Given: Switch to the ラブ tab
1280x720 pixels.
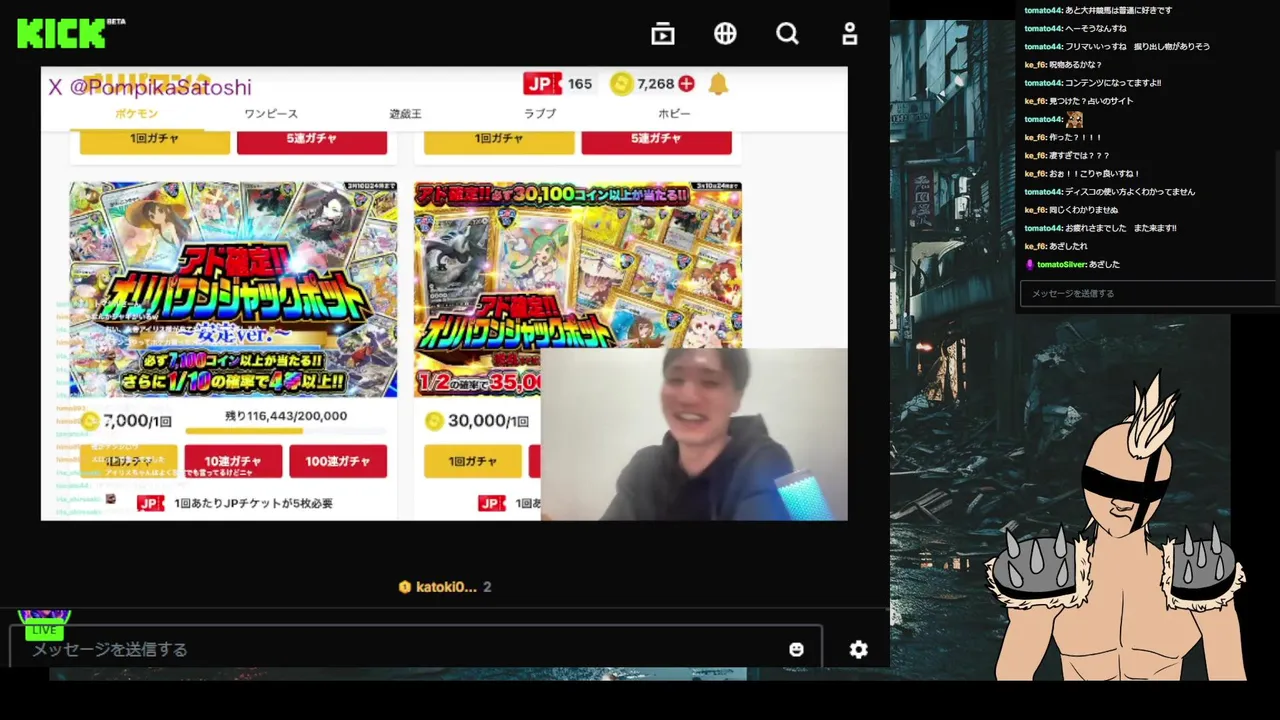Looking at the screenshot, I should pyautogui.click(x=539, y=113).
